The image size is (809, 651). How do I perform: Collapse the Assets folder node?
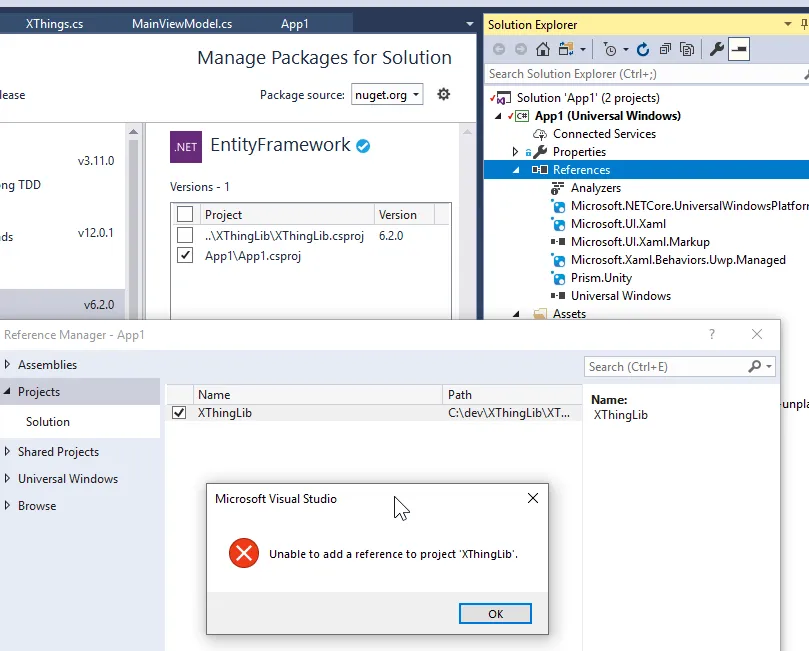point(516,314)
